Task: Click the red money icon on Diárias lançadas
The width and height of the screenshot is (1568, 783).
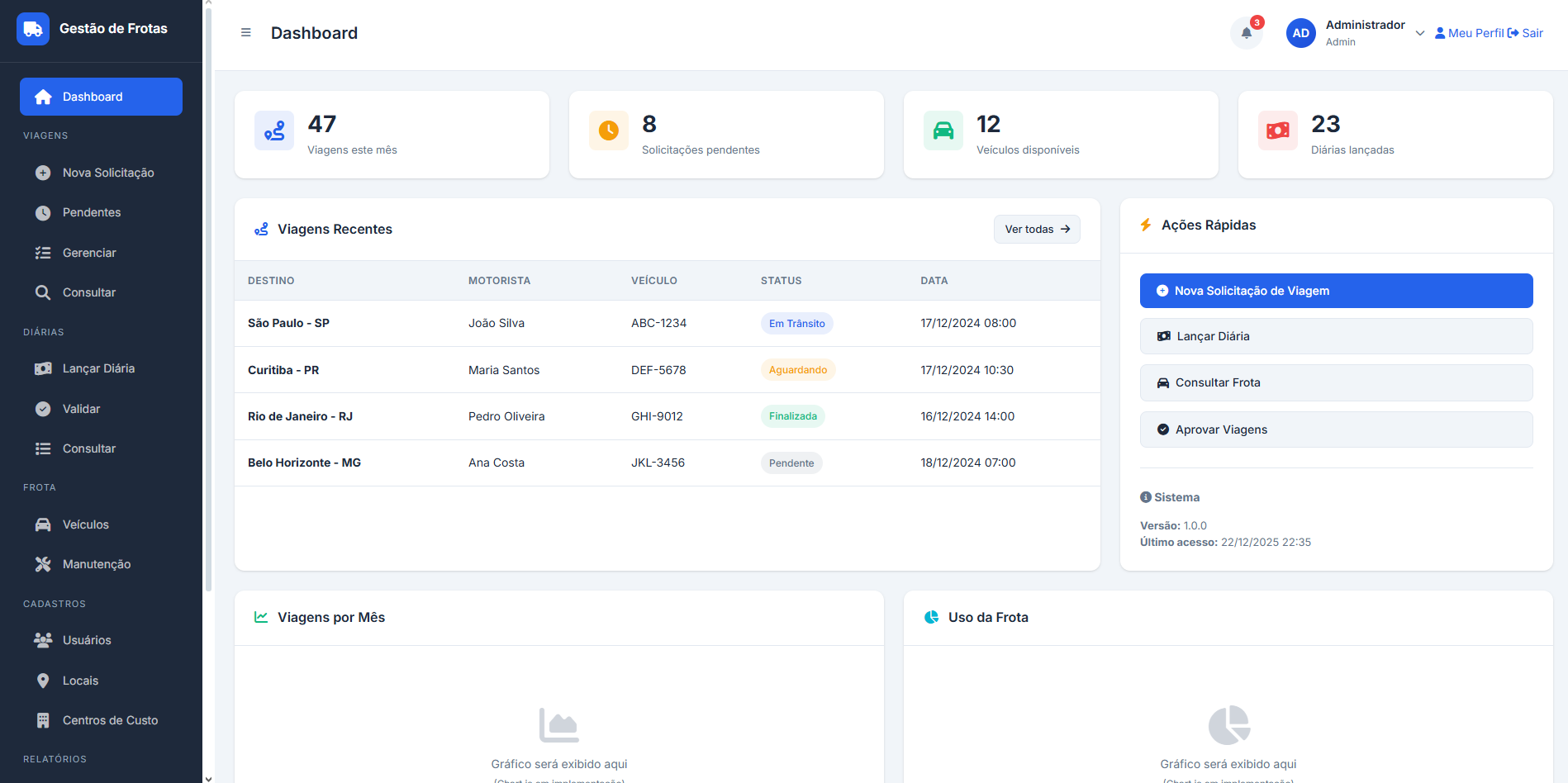Action: [x=1278, y=130]
